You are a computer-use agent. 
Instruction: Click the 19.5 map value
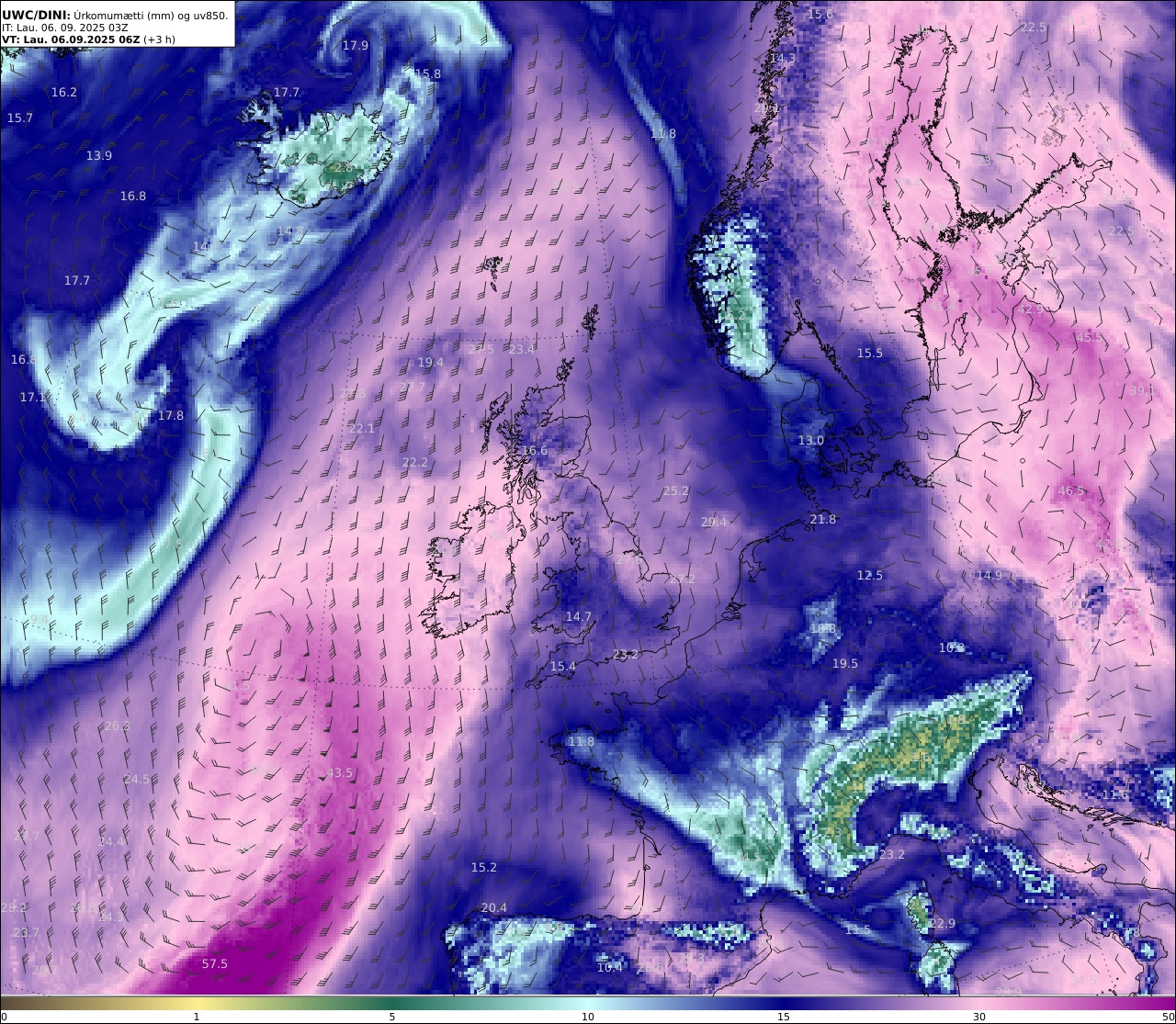click(844, 663)
